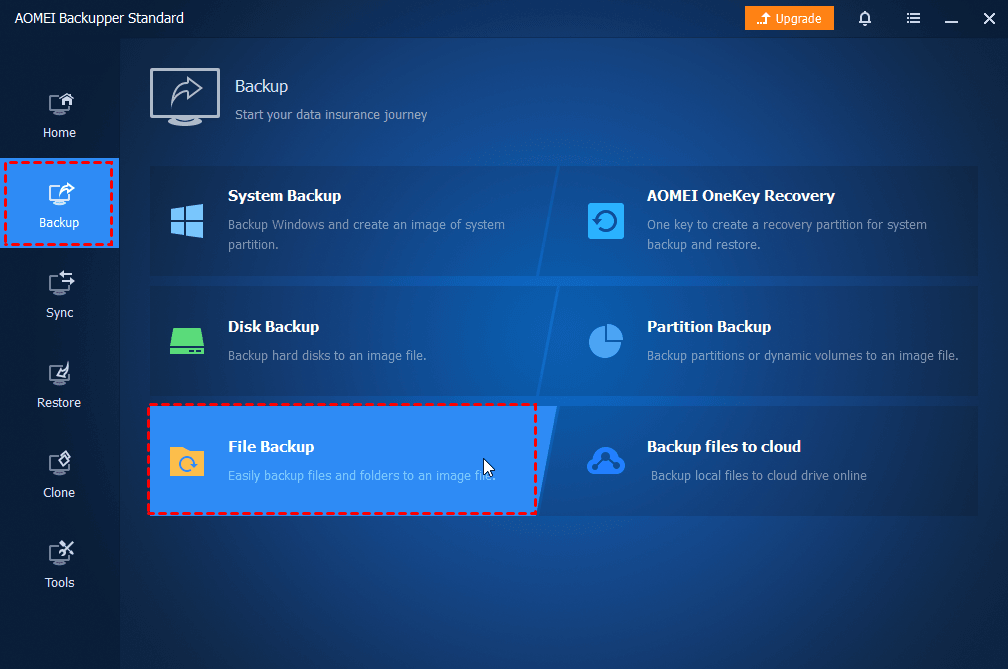The width and height of the screenshot is (1008, 669).
Task: Click the Backup monitor header icon
Action: click(x=185, y=96)
